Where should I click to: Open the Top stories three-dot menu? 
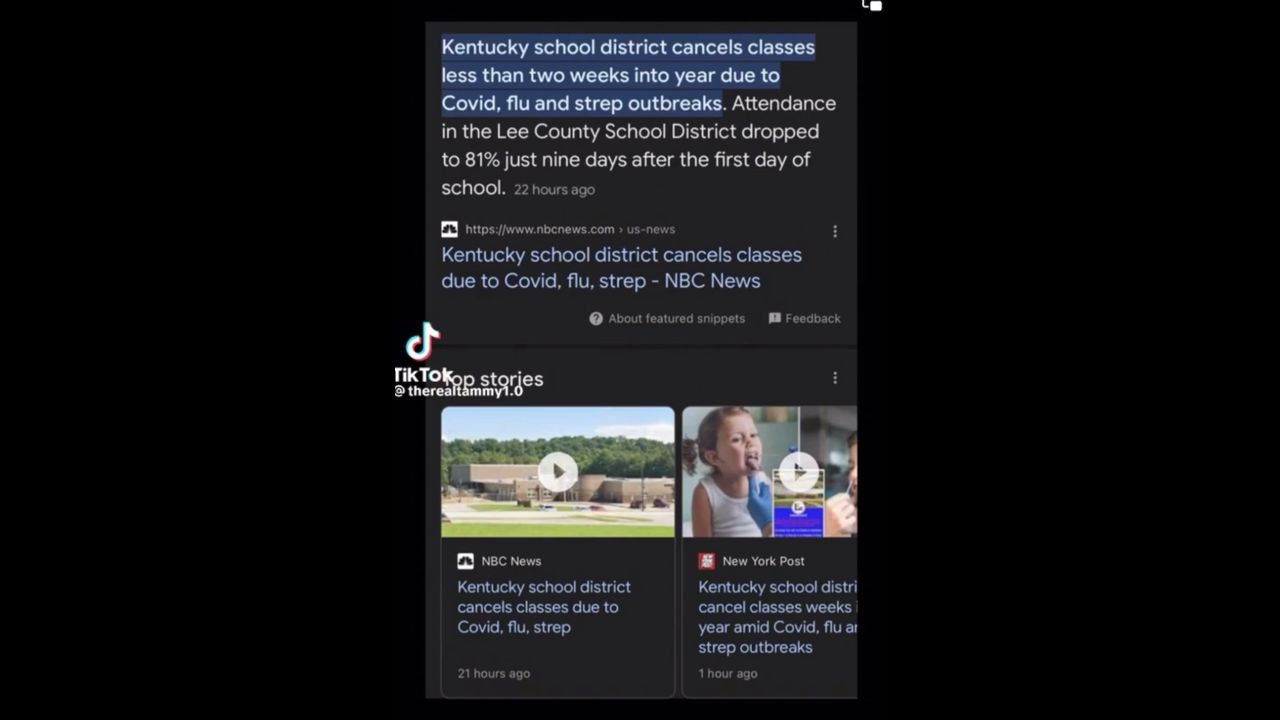tap(835, 378)
